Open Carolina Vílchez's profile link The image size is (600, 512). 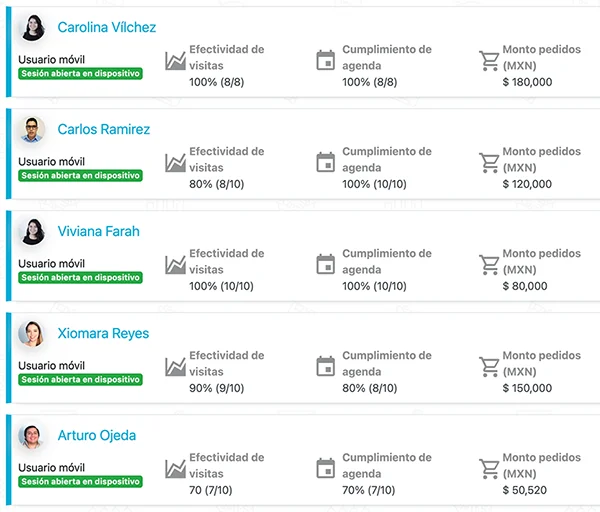[x=106, y=27]
